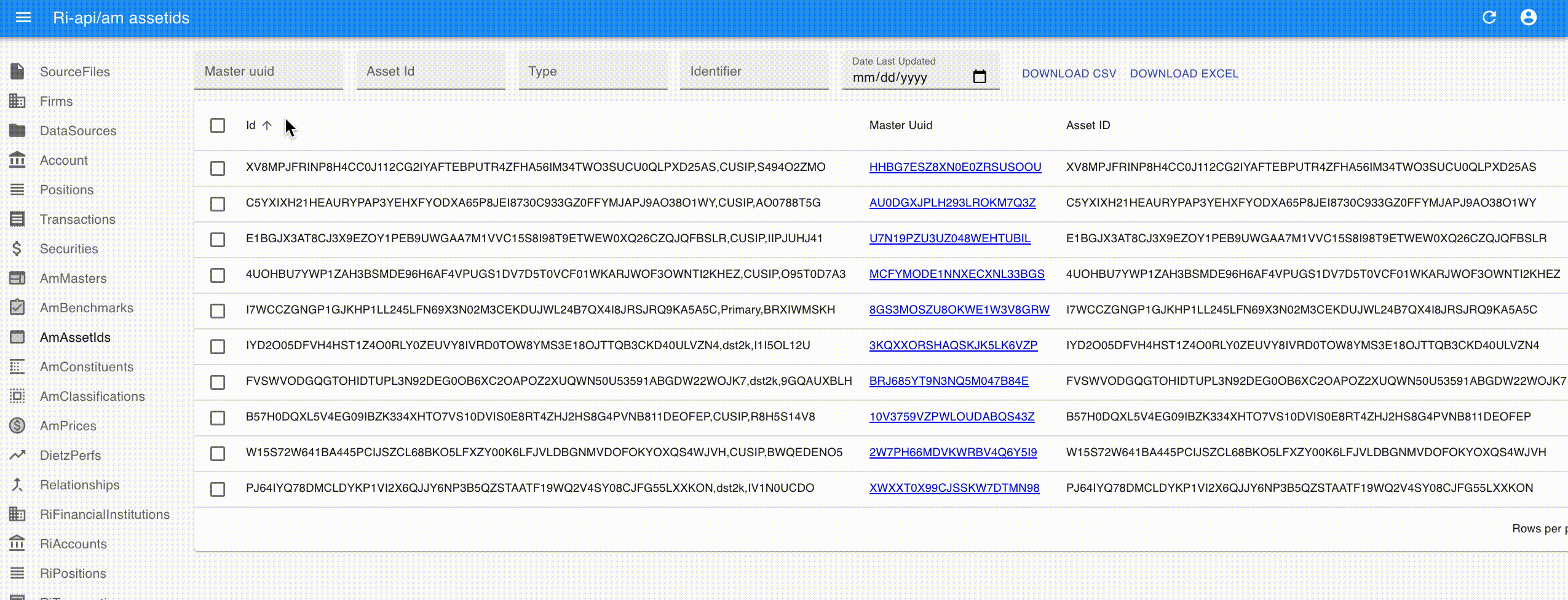Click the Securities dollar icon
The width and height of the screenshot is (1568, 600).
[x=17, y=248]
